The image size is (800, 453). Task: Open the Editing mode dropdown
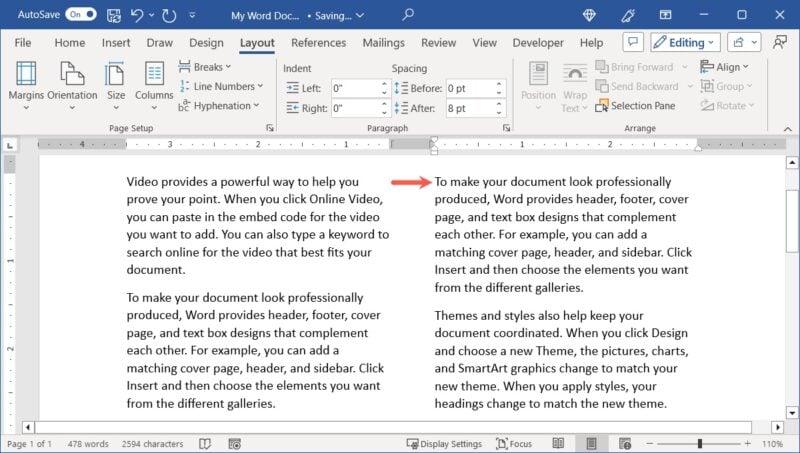(685, 42)
